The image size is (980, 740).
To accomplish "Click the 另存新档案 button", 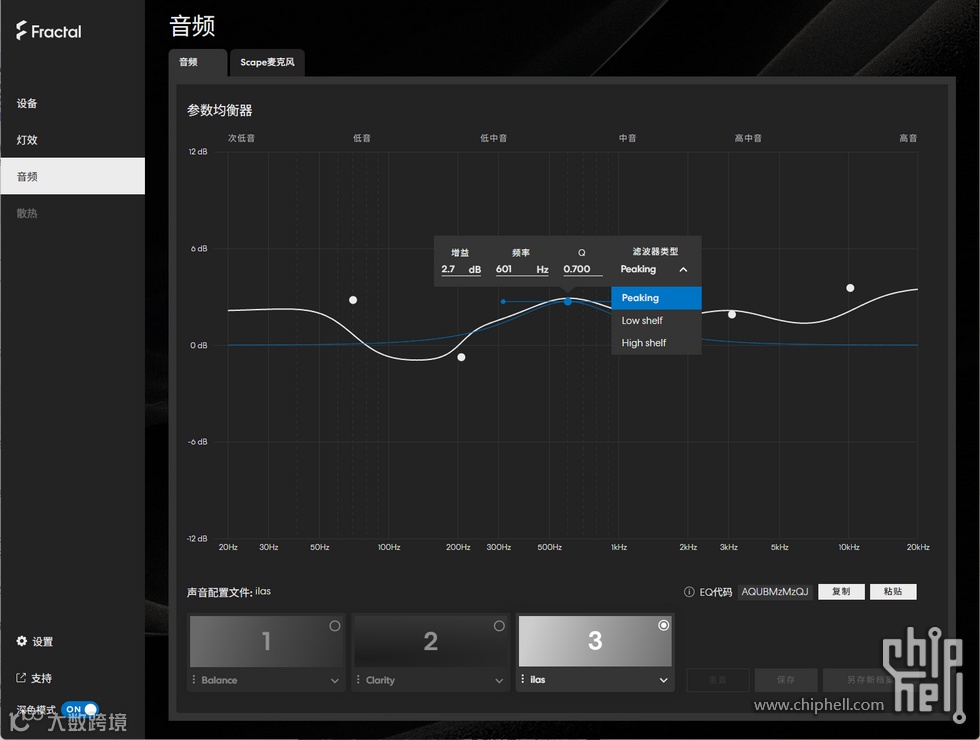I will pyautogui.click(x=869, y=680).
